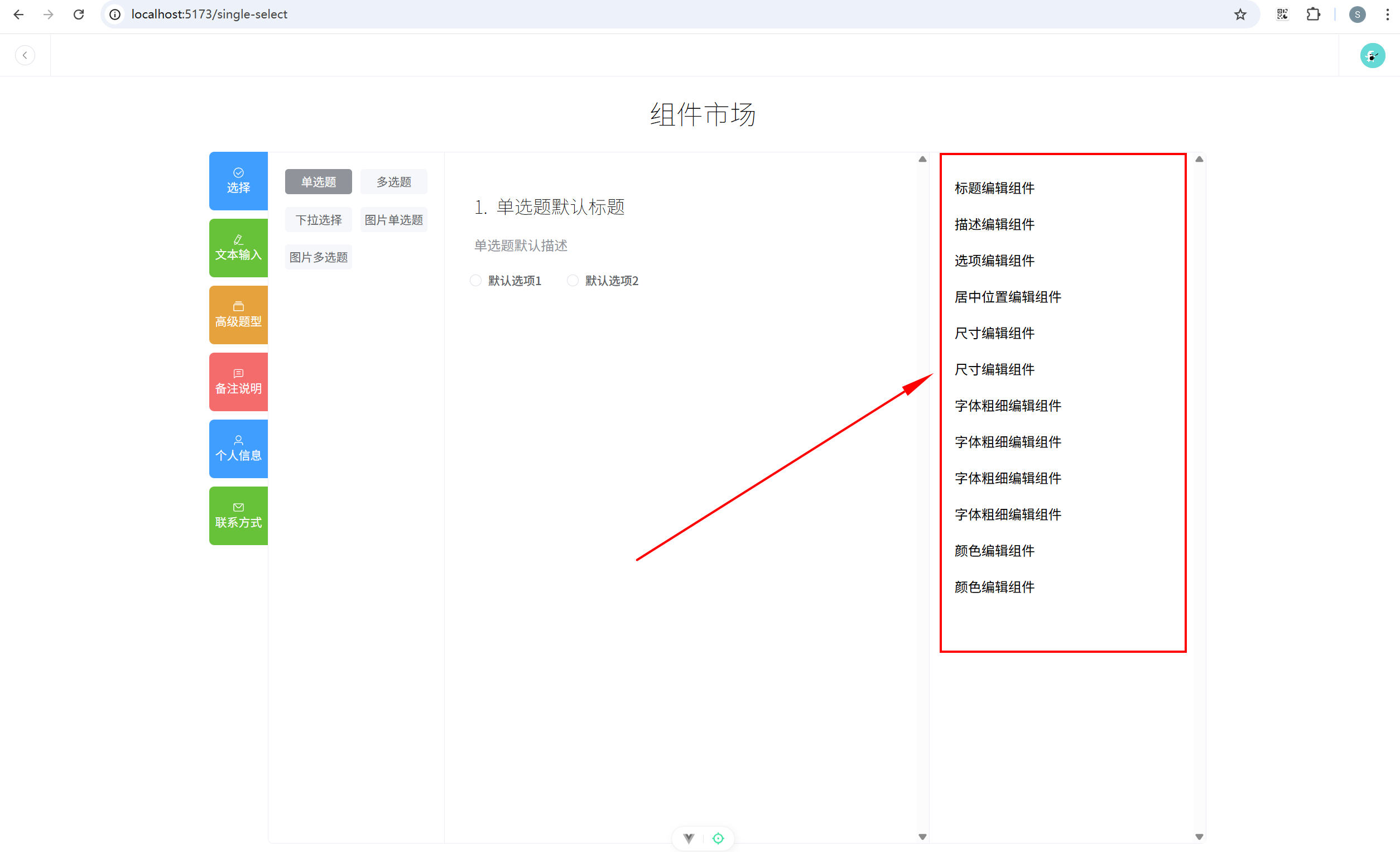
Task: Select the 默认选项1 radio button
Action: tap(475, 281)
